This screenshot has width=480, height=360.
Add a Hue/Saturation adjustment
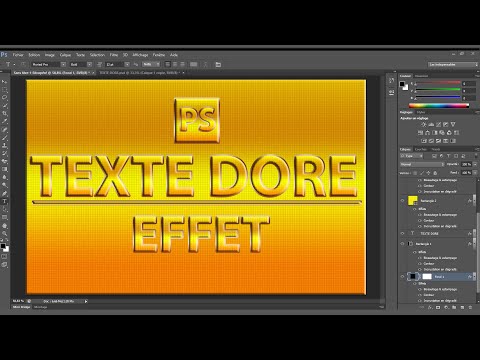click(420, 133)
